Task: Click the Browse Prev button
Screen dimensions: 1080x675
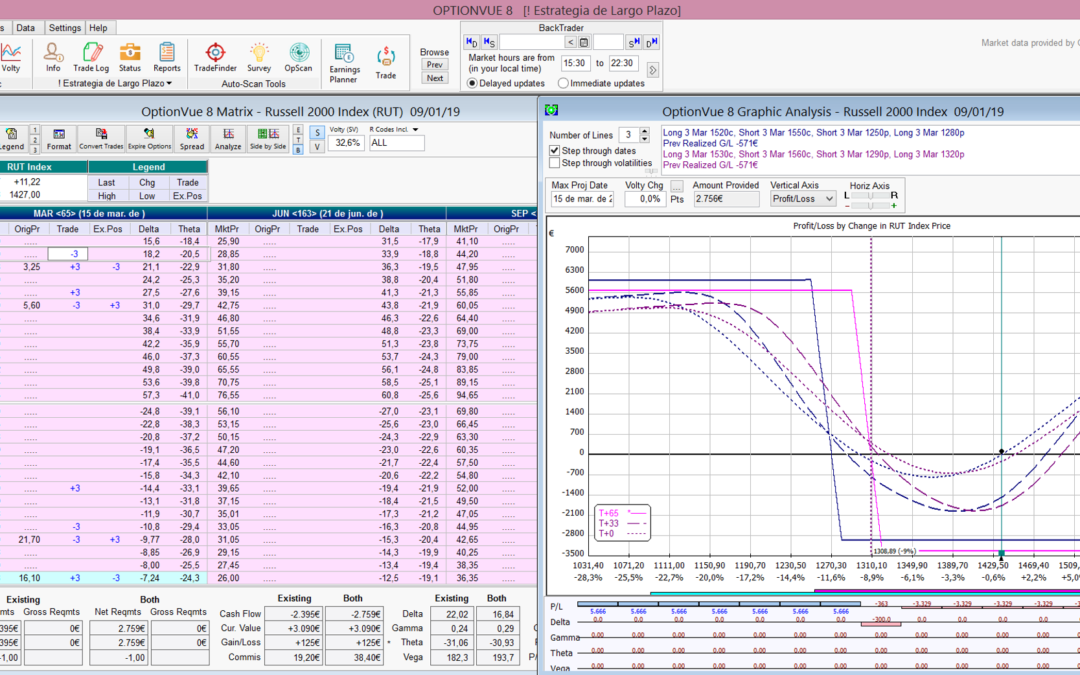Action: (x=435, y=65)
